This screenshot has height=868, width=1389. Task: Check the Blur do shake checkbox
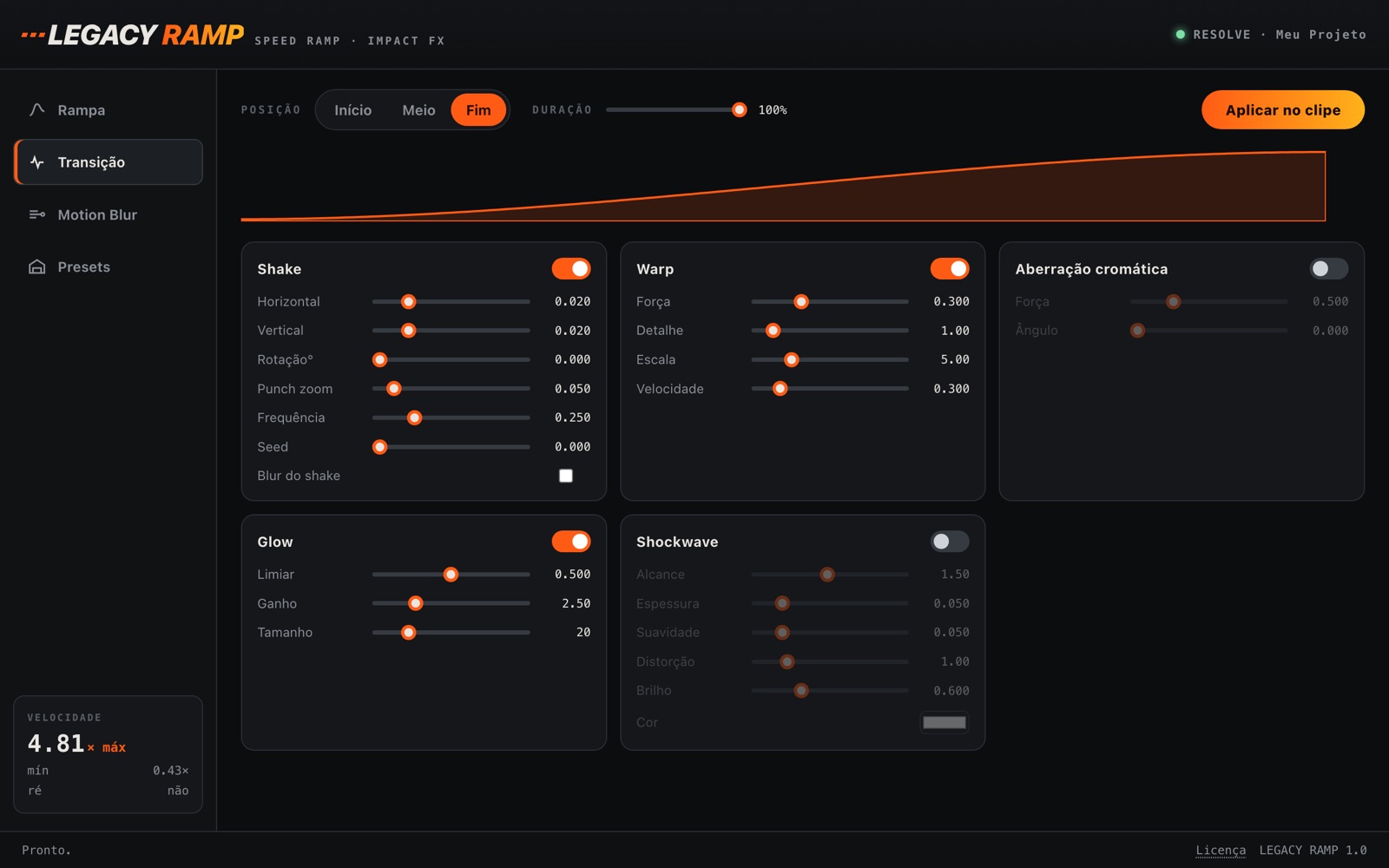pos(566,476)
